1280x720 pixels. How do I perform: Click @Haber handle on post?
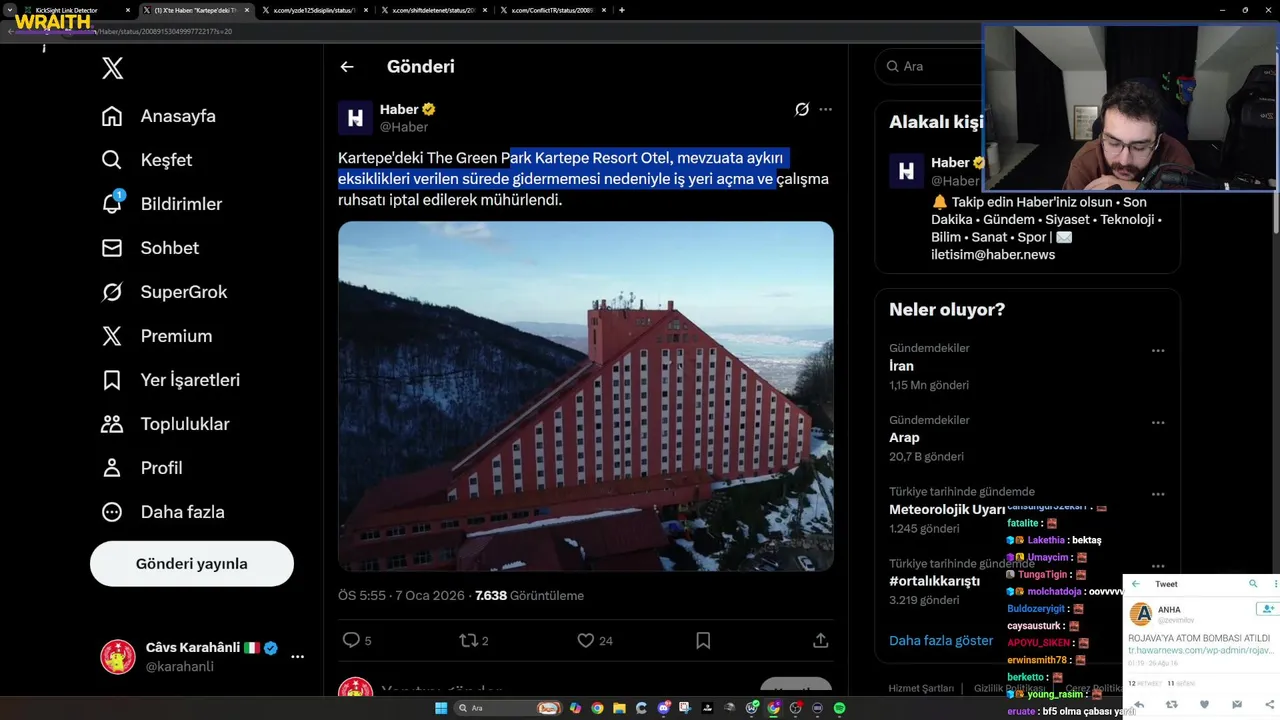[404, 127]
